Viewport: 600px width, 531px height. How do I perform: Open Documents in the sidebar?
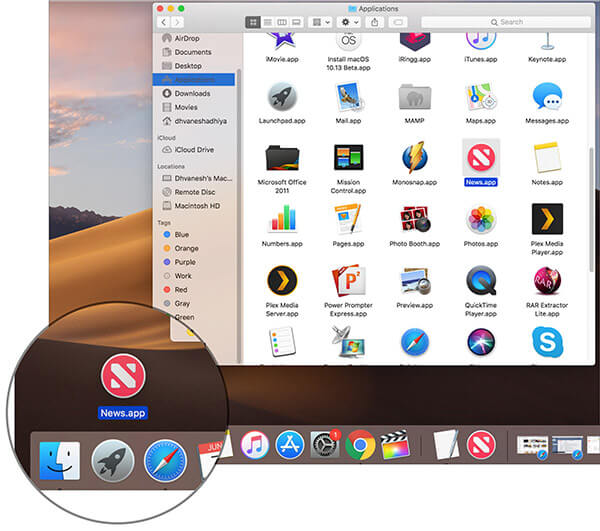pos(194,52)
